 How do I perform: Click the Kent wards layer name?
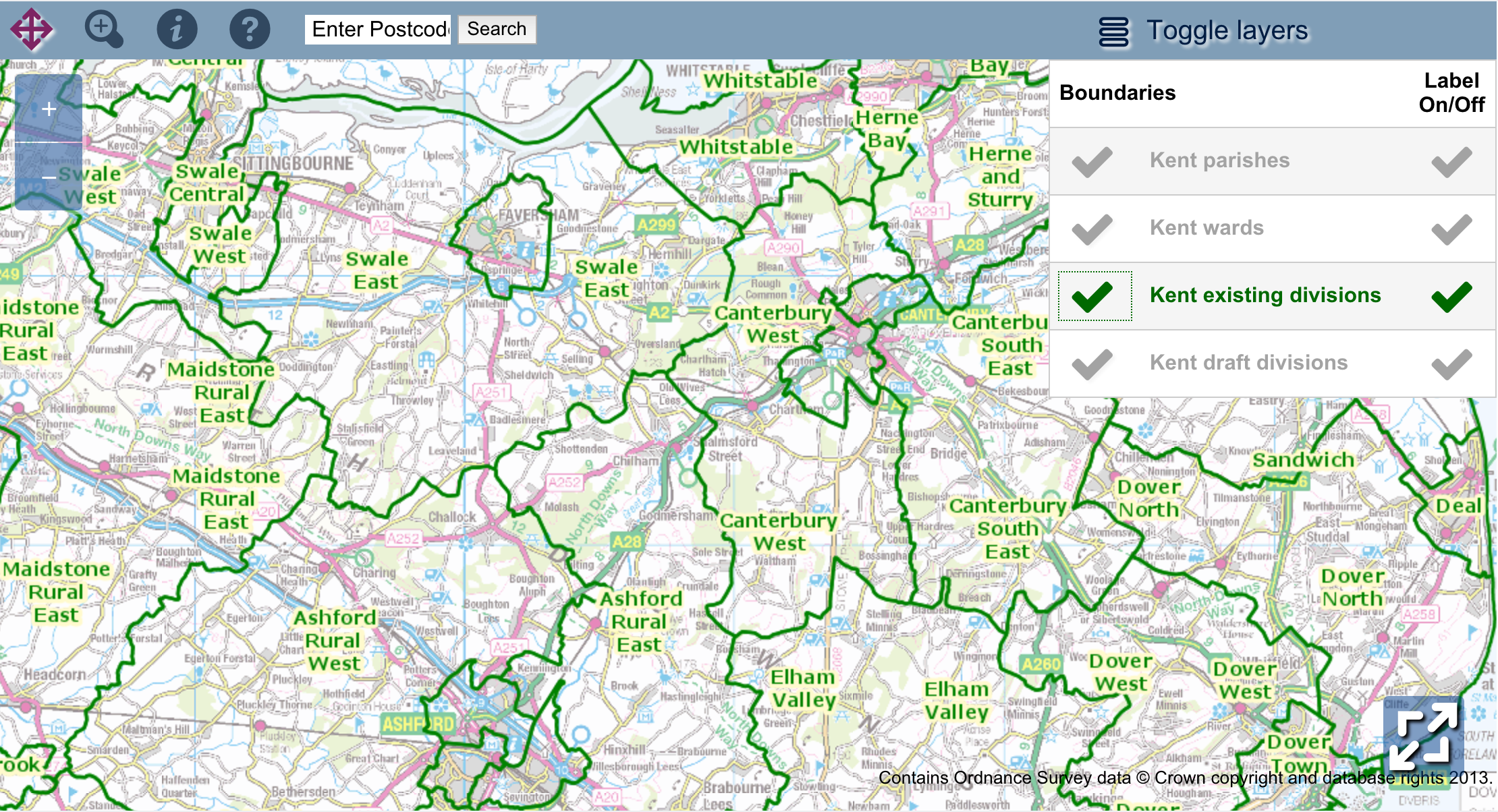click(1206, 228)
